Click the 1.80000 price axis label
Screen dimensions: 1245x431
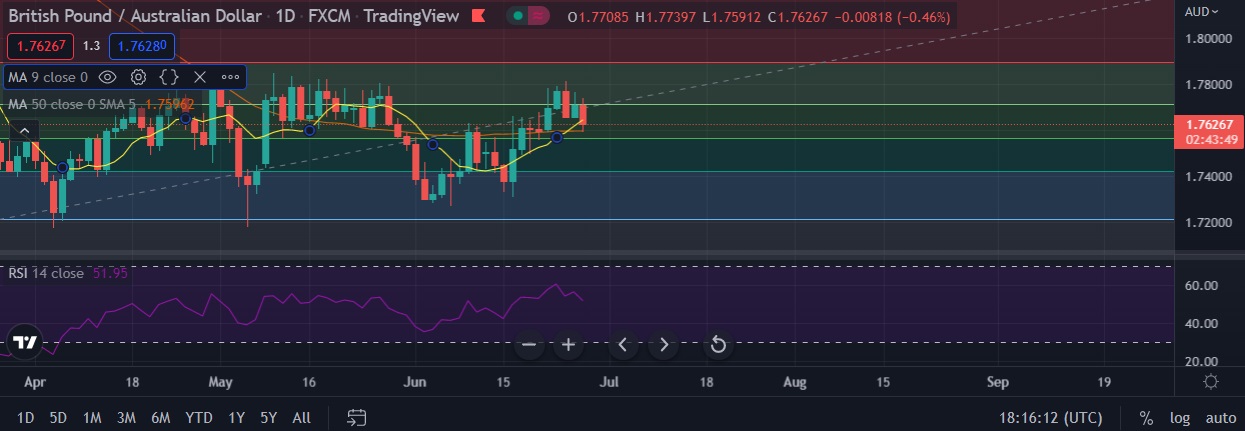[x=1209, y=38]
